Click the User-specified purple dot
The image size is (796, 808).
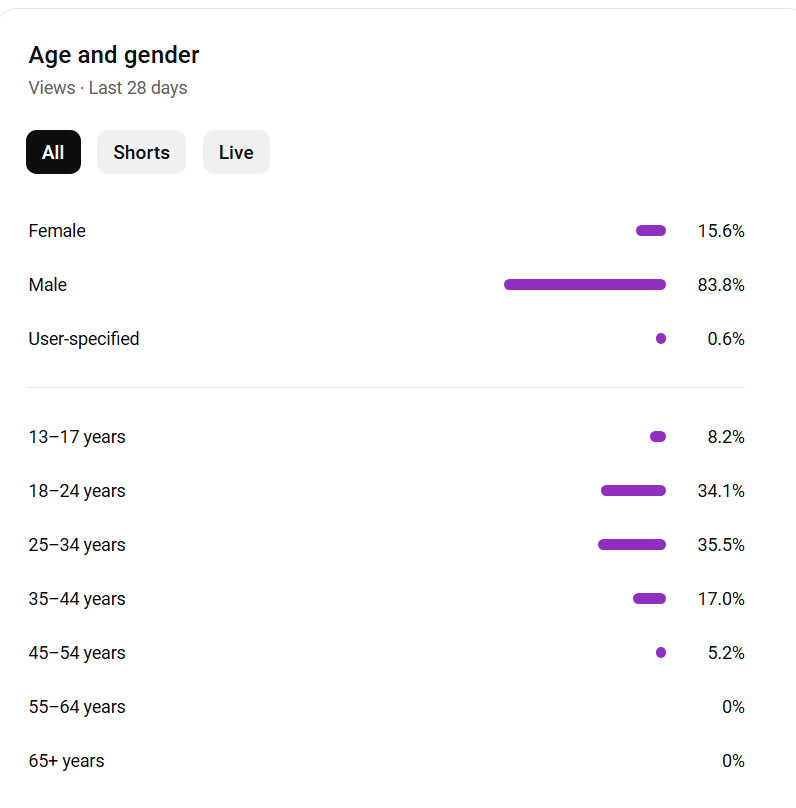pyautogui.click(x=660, y=339)
